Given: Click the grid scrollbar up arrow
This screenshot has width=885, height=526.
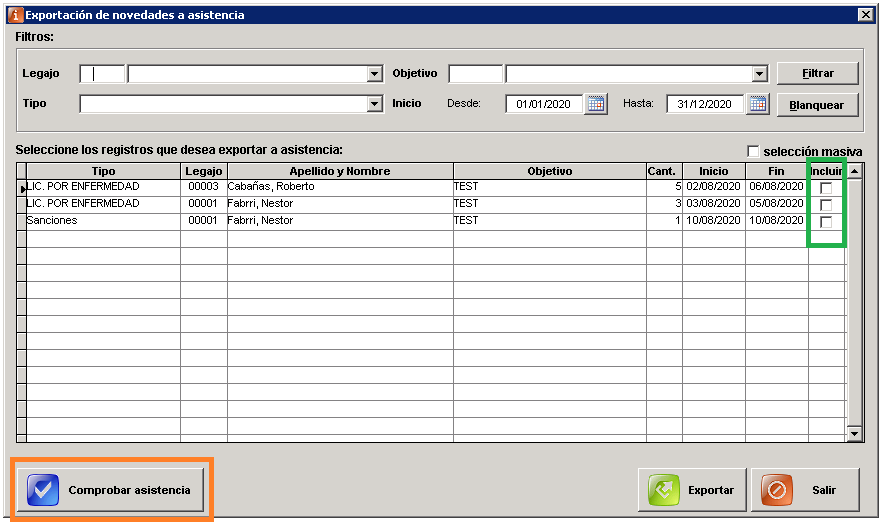Looking at the screenshot, I should pyautogui.click(x=855, y=171).
